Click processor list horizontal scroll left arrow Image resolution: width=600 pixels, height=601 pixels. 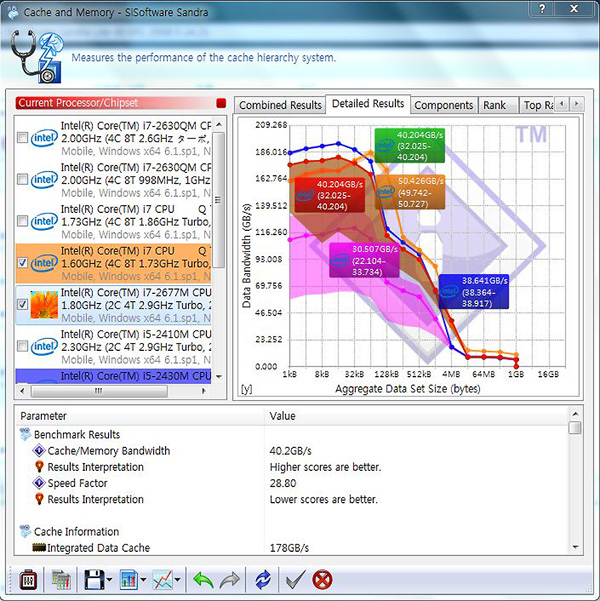coord(22,391)
